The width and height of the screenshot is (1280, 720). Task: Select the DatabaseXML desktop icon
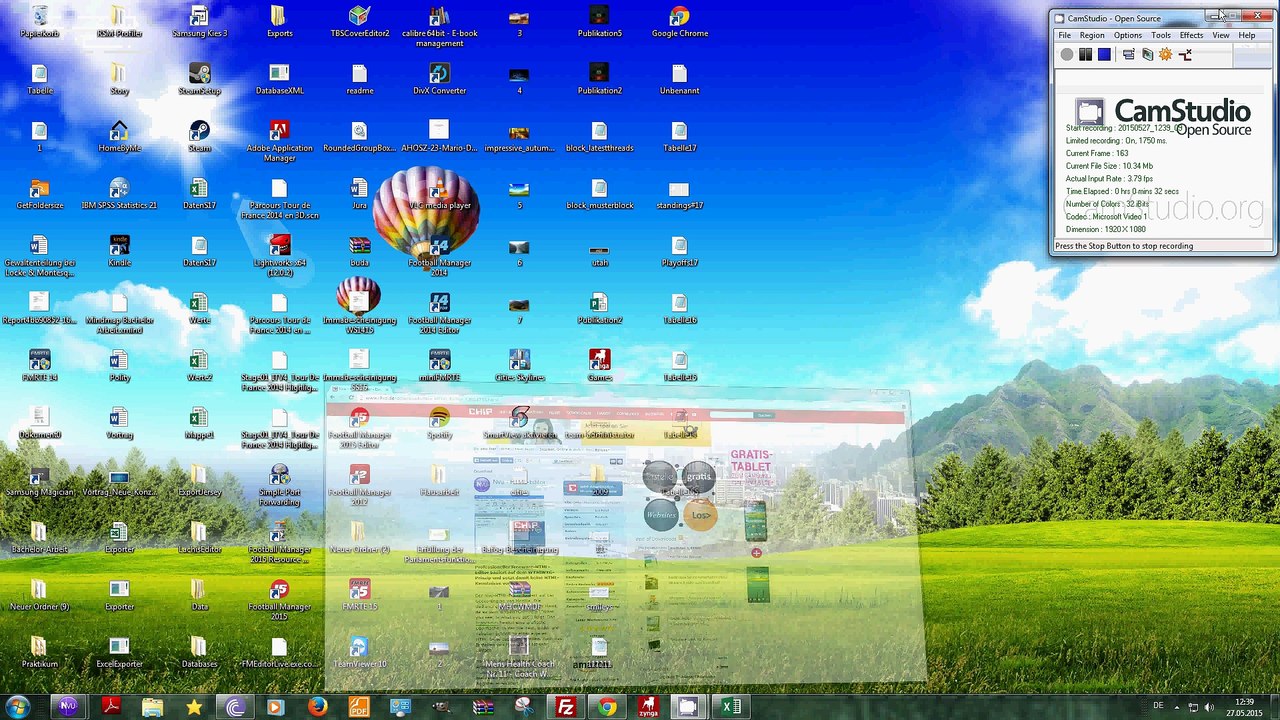point(279,79)
